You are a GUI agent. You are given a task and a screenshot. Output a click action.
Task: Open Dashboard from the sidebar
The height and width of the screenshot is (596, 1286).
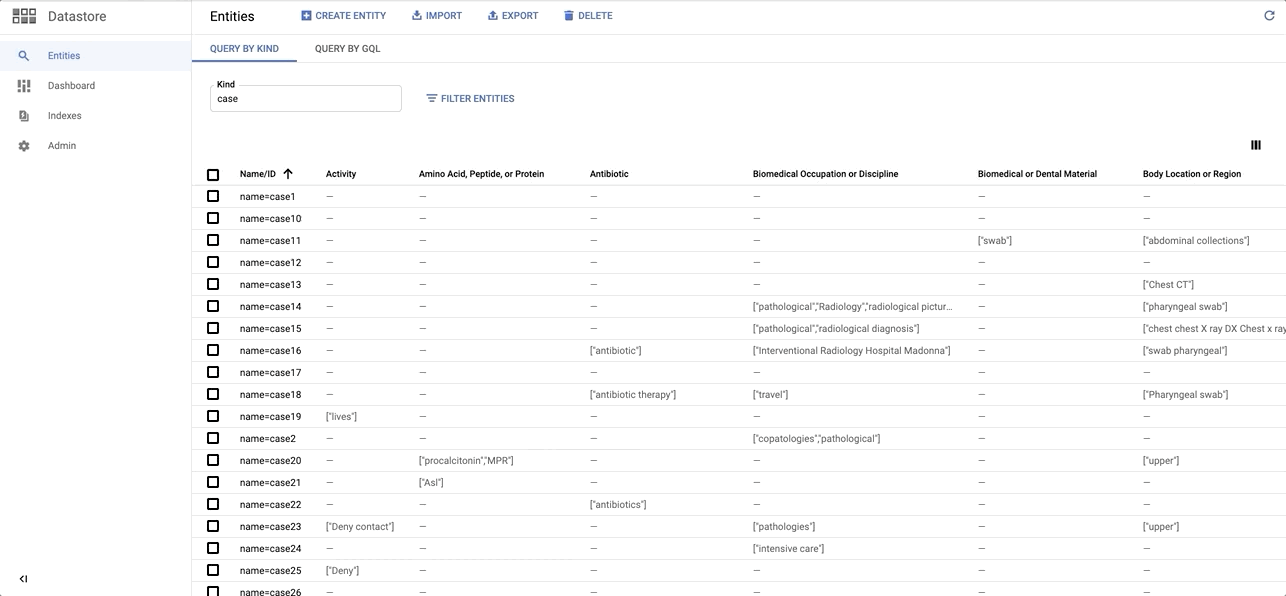(71, 86)
